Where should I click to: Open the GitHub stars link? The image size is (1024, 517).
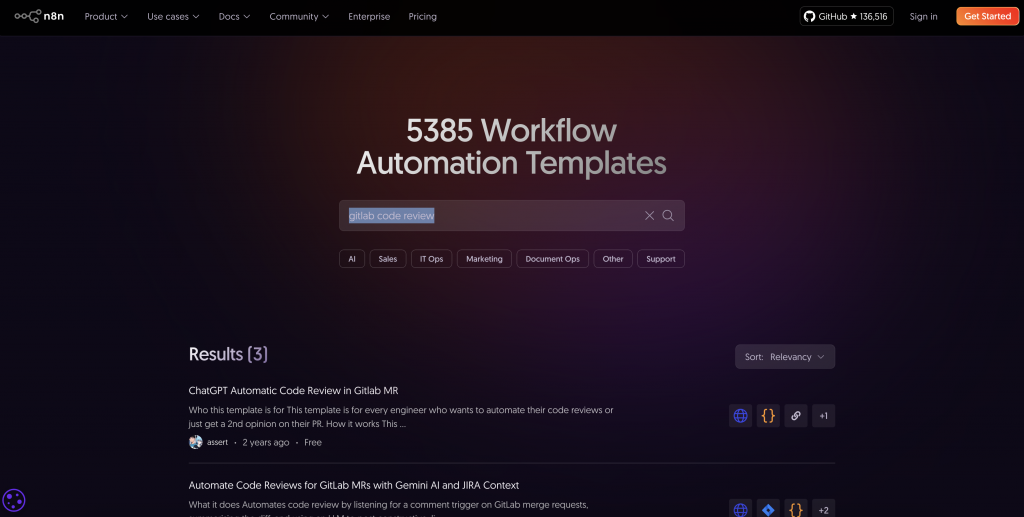click(x=846, y=16)
